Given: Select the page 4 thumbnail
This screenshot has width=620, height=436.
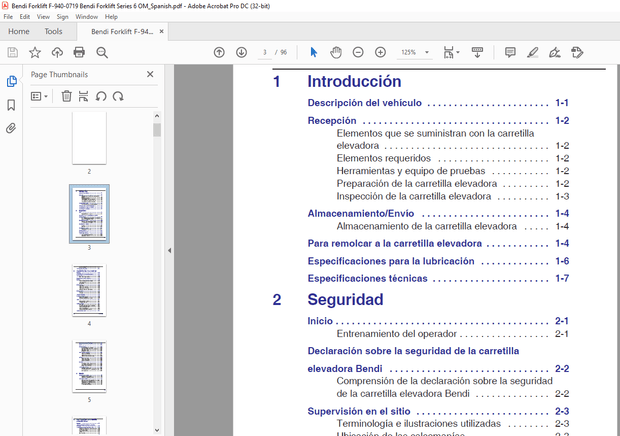Looking at the screenshot, I should point(89,290).
